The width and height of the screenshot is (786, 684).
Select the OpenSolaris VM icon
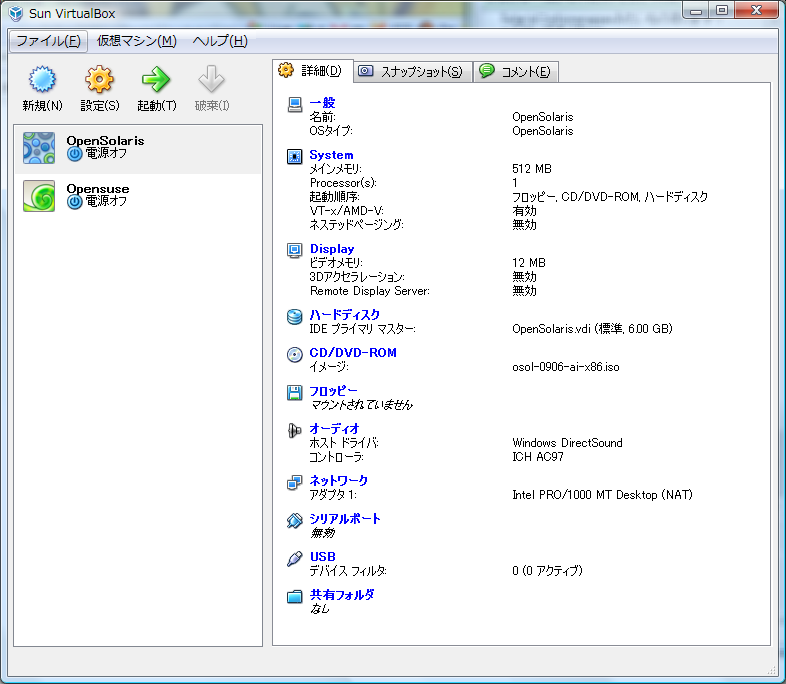click(x=39, y=148)
